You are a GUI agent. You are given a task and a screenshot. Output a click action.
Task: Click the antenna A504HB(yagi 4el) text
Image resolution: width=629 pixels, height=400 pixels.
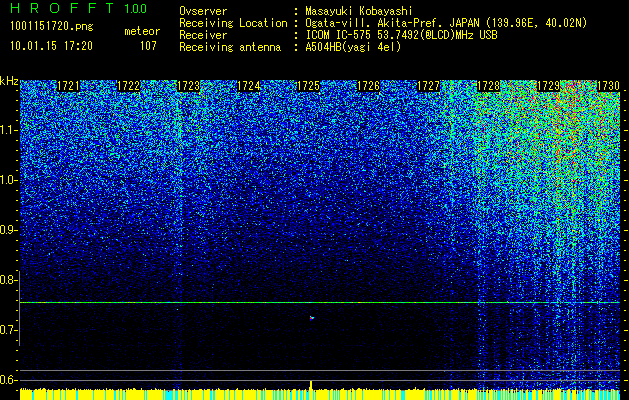coord(353,47)
